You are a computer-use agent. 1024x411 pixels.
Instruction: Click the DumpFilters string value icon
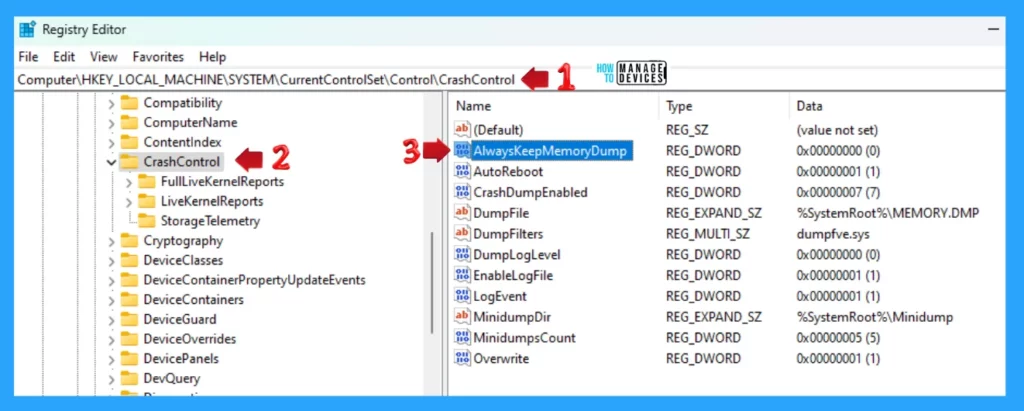(x=462, y=234)
